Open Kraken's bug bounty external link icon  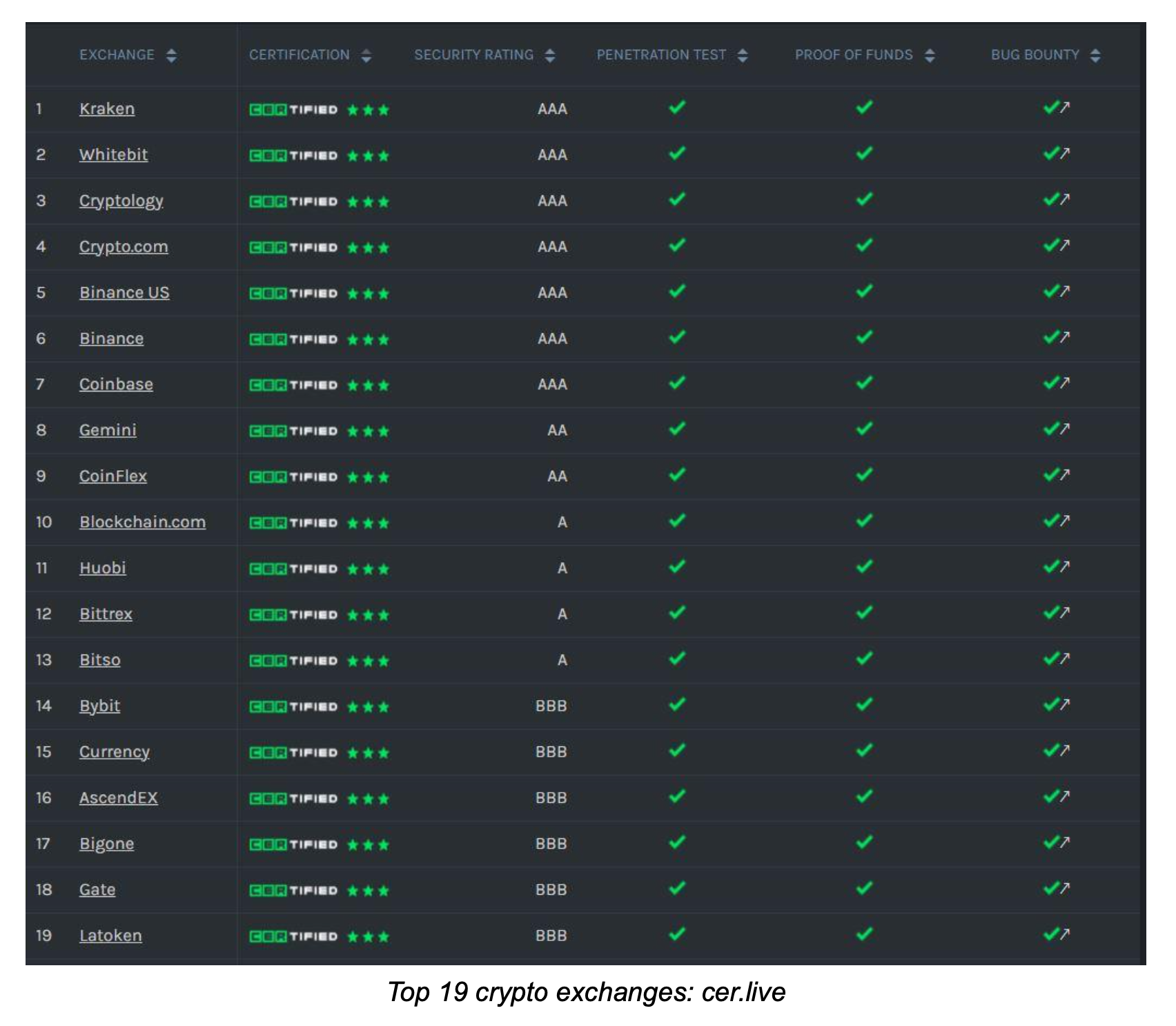pyautogui.click(x=1065, y=107)
